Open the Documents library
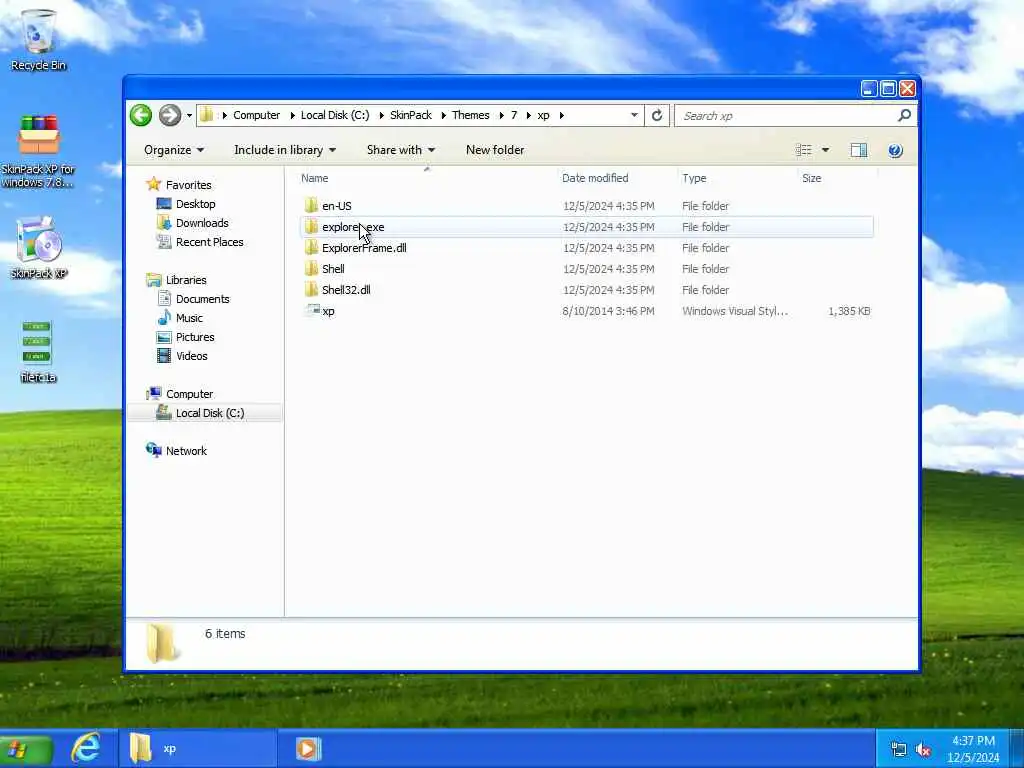This screenshot has height=768, width=1024. pyautogui.click(x=202, y=298)
